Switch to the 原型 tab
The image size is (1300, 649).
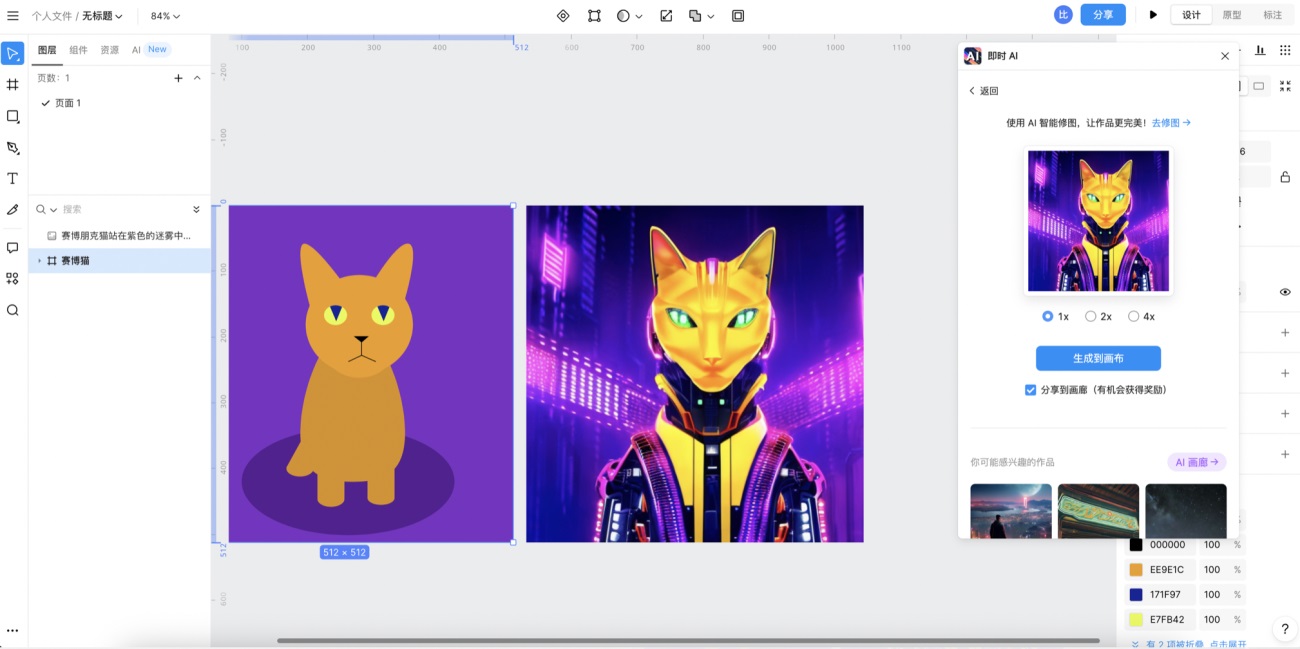[1232, 15]
